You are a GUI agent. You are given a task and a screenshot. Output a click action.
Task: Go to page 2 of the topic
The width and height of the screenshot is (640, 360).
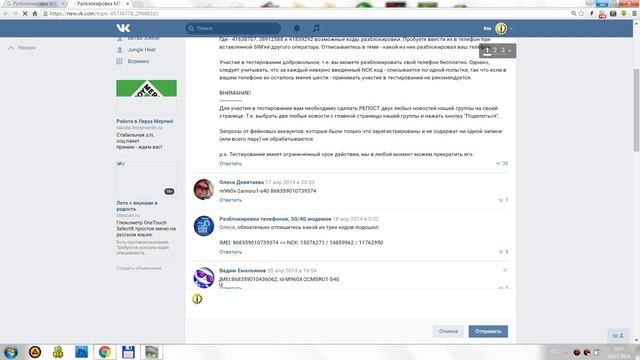point(495,51)
